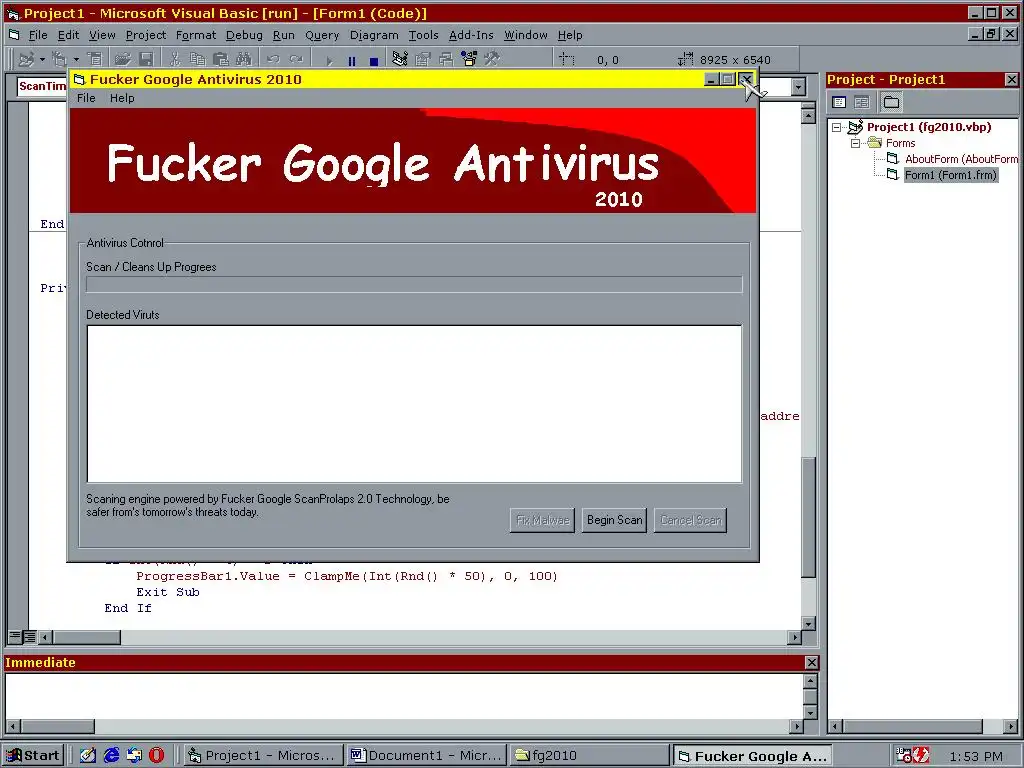The height and width of the screenshot is (768, 1024).
Task: Open the View menu
Action: pyautogui.click(x=102, y=35)
